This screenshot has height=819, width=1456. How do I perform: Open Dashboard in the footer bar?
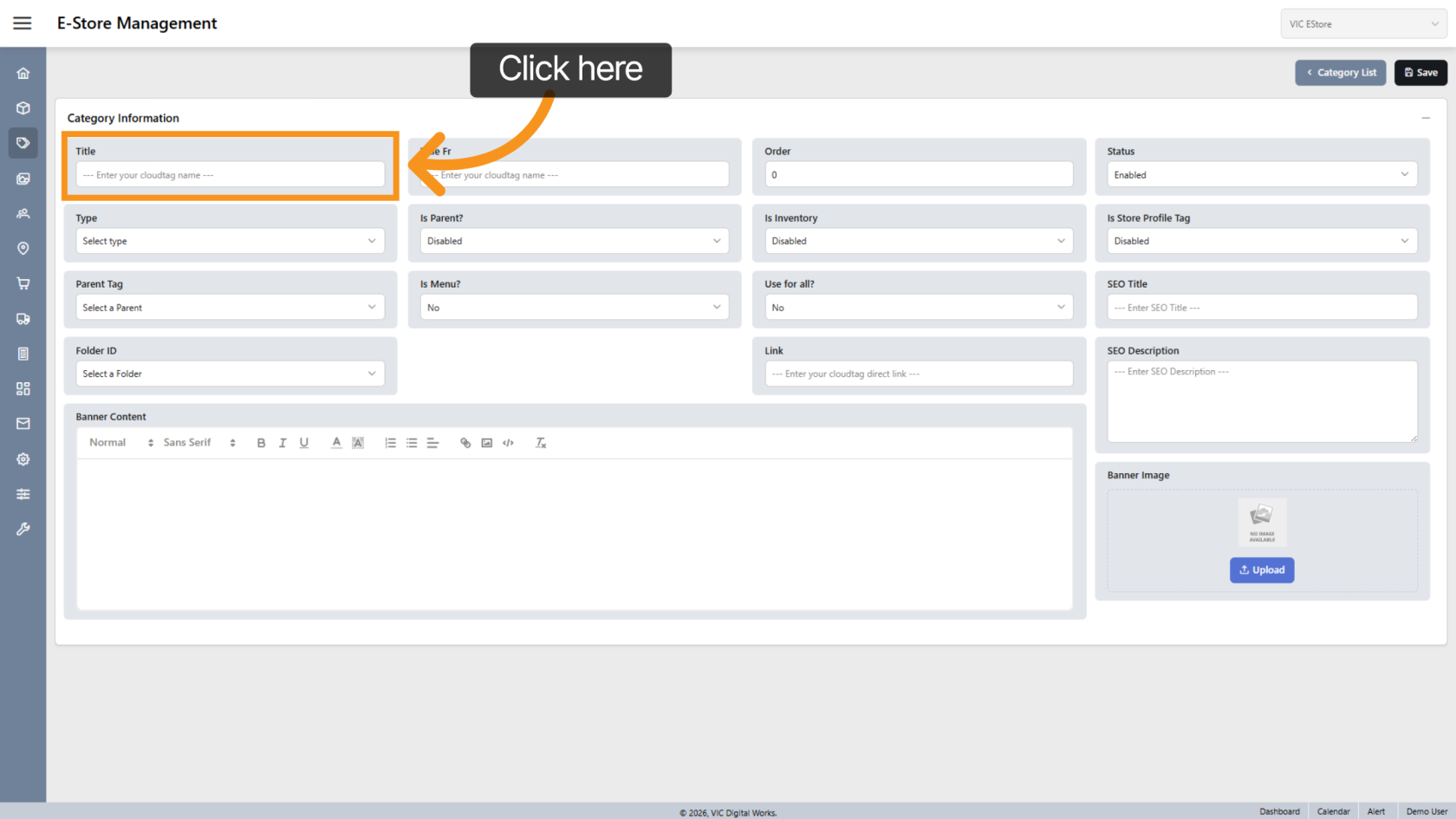[1279, 811]
